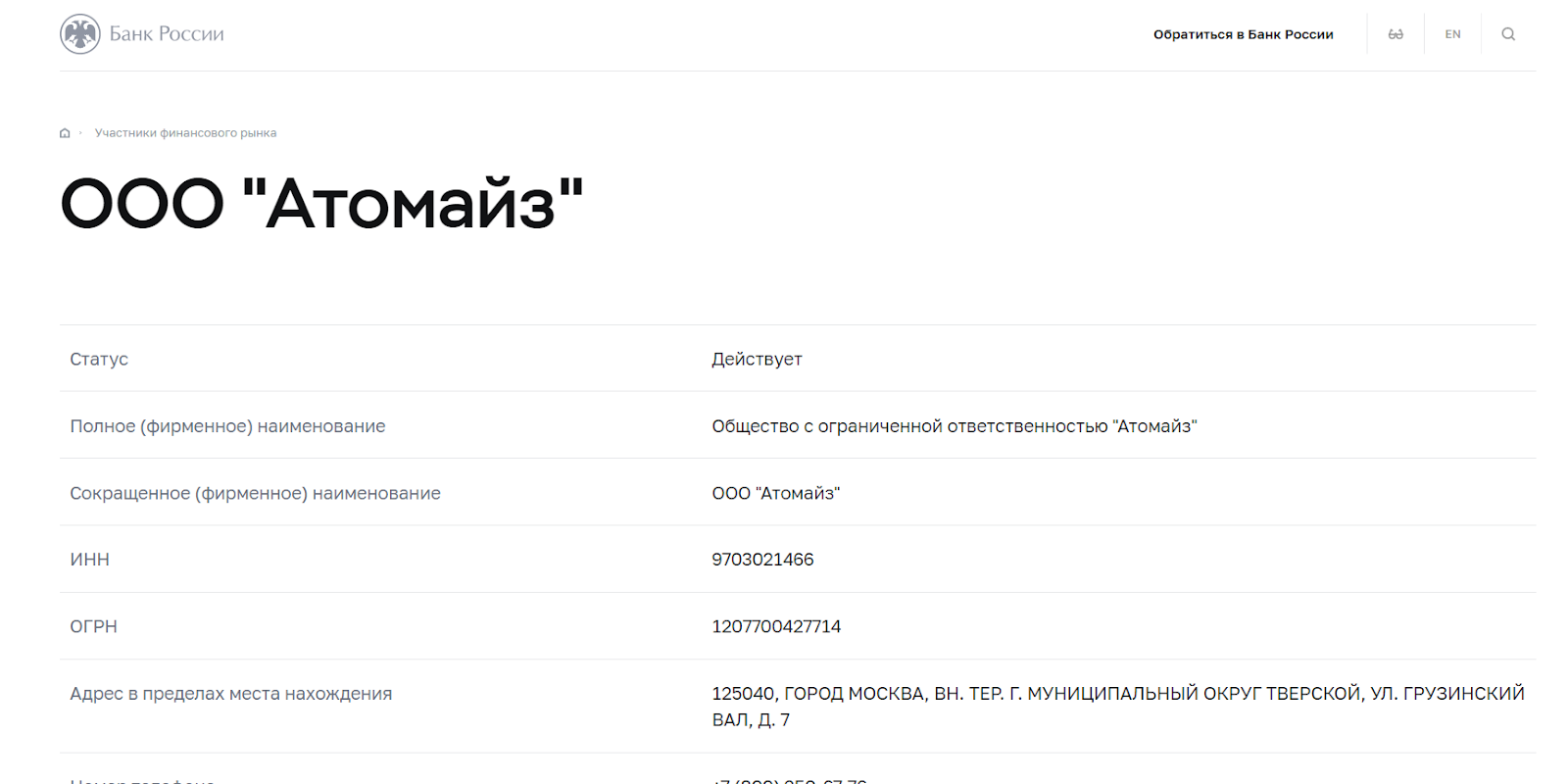The image size is (1568, 784).
Task: Click the ИНН number 9703021466
Action: (762, 560)
